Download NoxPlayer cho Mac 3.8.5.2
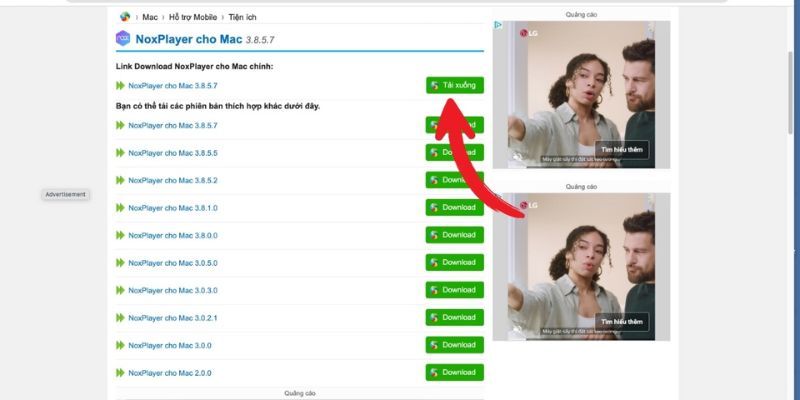 tap(454, 180)
